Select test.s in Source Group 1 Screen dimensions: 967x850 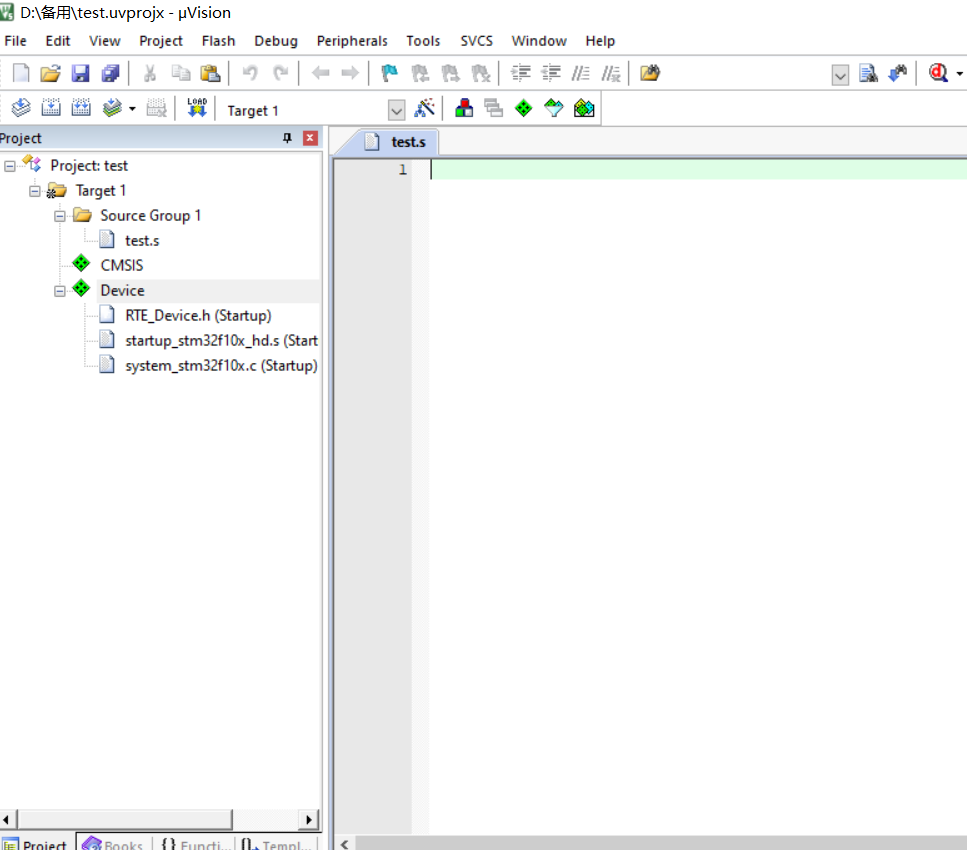[x=142, y=241]
